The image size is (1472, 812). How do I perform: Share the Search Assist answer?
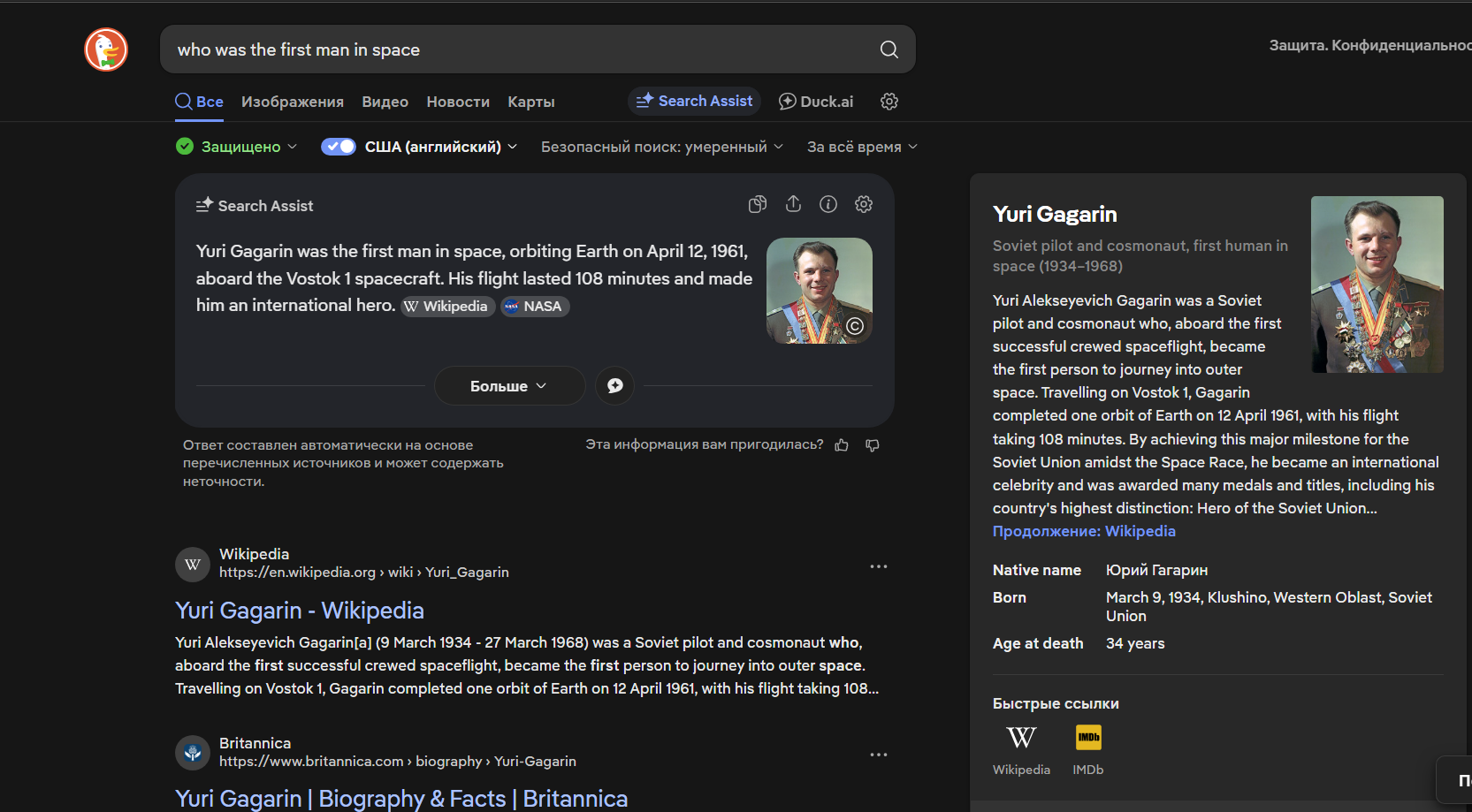click(793, 205)
